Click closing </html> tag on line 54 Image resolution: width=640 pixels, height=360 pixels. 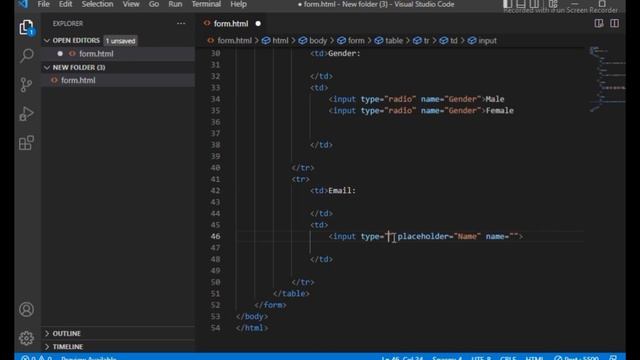[x=252, y=328]
